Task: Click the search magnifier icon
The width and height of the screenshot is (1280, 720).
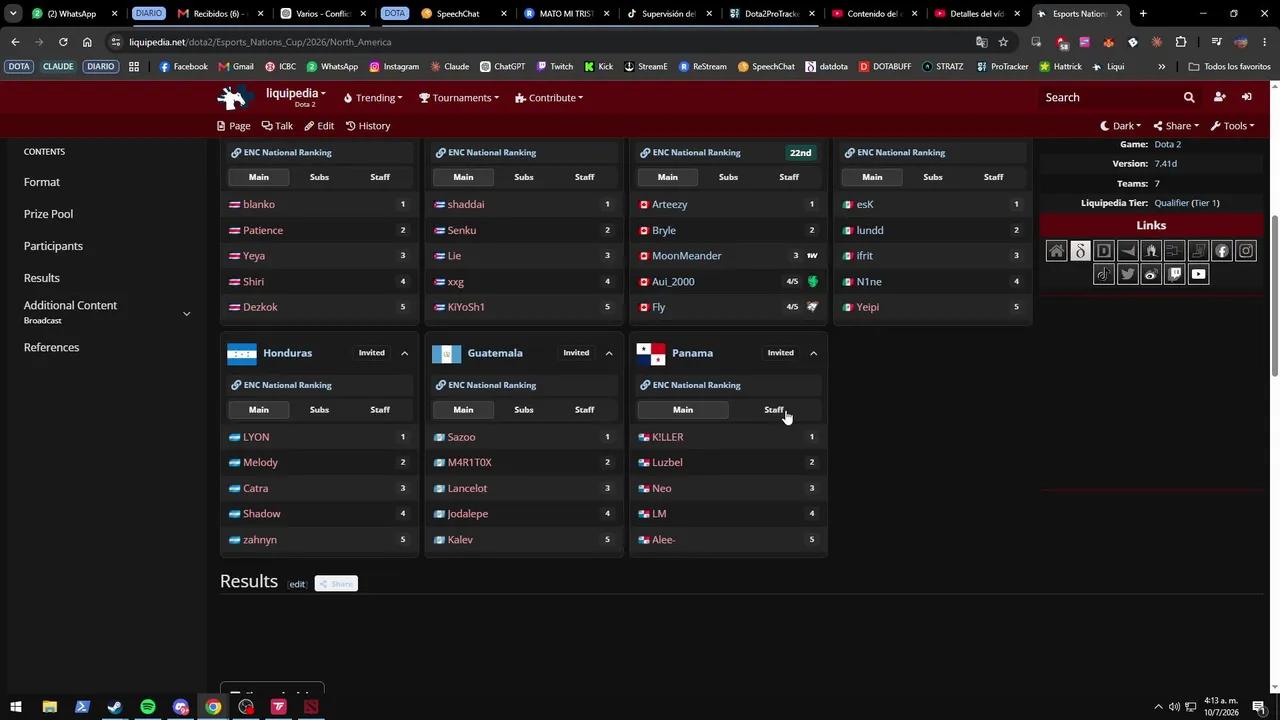Action: 1189,97
